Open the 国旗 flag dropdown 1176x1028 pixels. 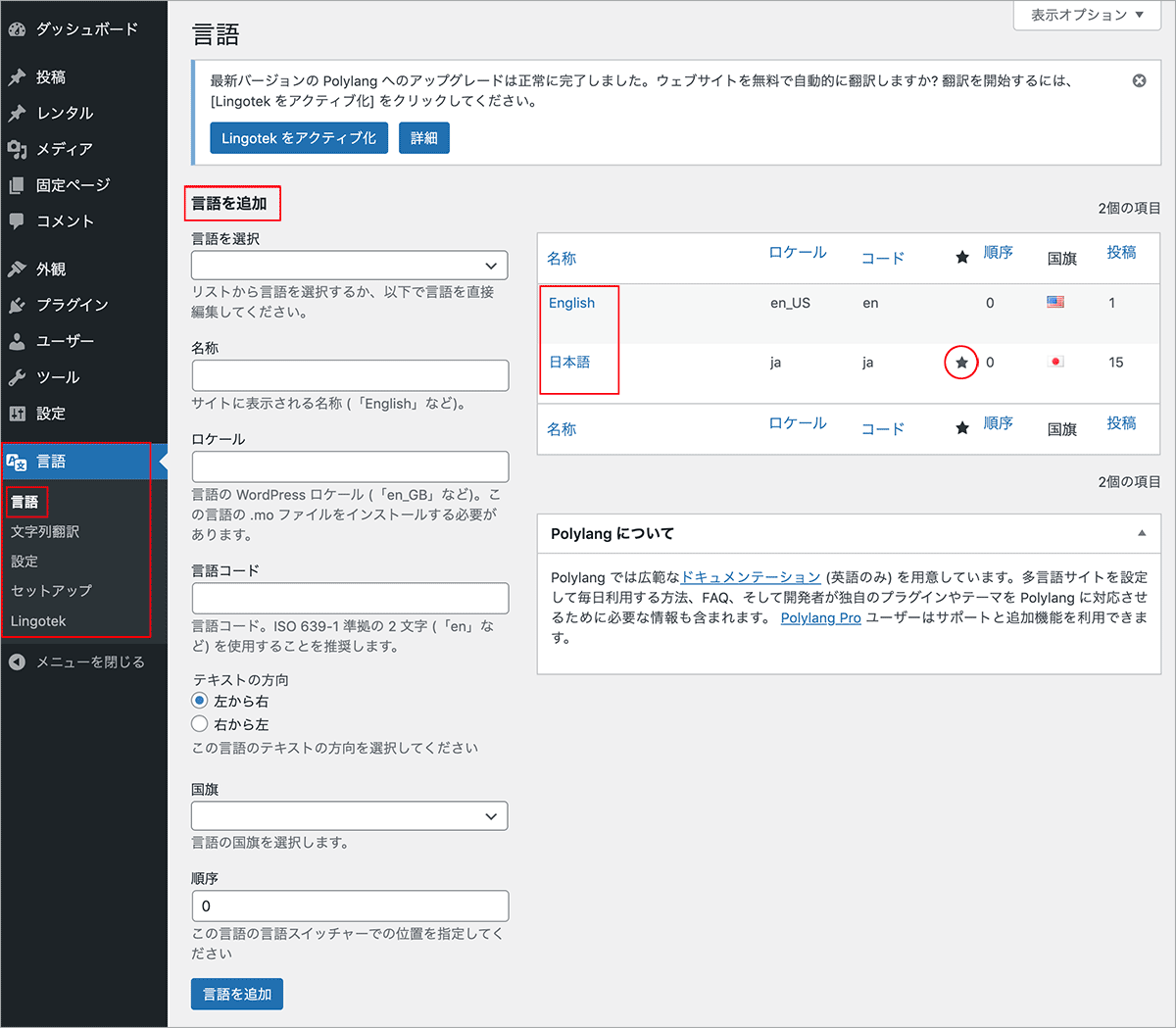coord(350,816)
